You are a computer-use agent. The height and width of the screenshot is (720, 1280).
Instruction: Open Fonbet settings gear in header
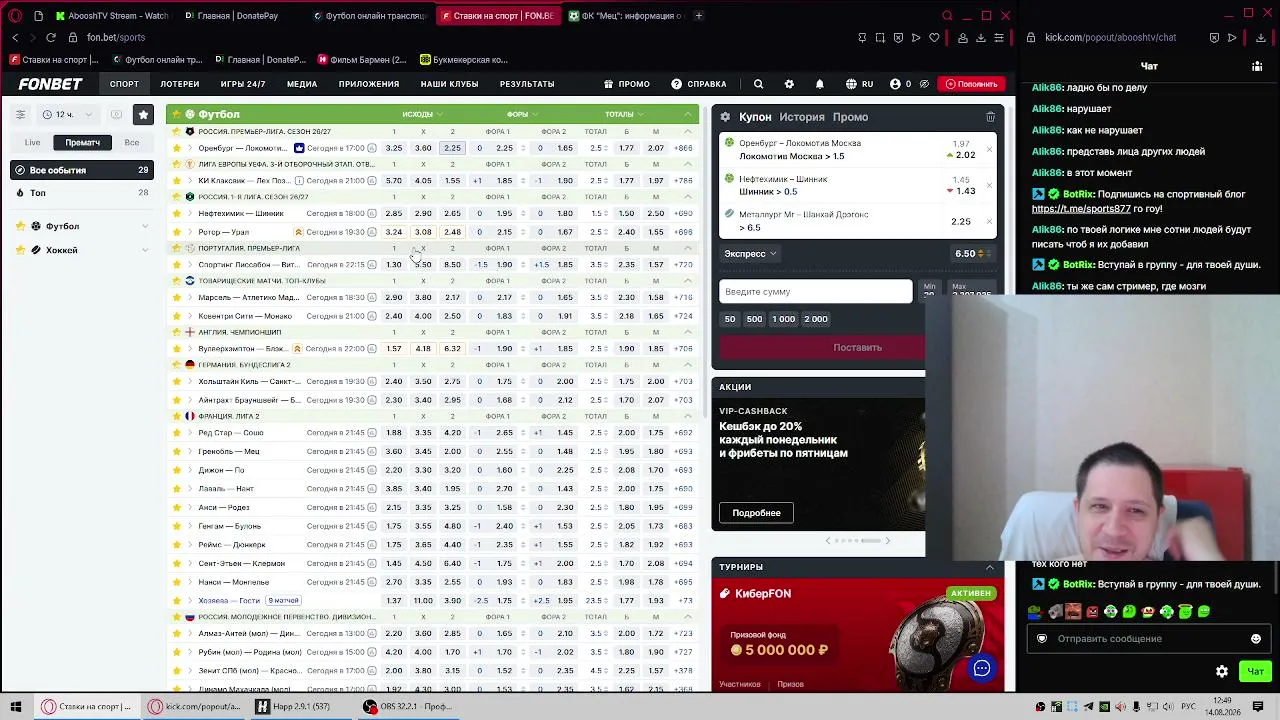(x=789, y=84)
